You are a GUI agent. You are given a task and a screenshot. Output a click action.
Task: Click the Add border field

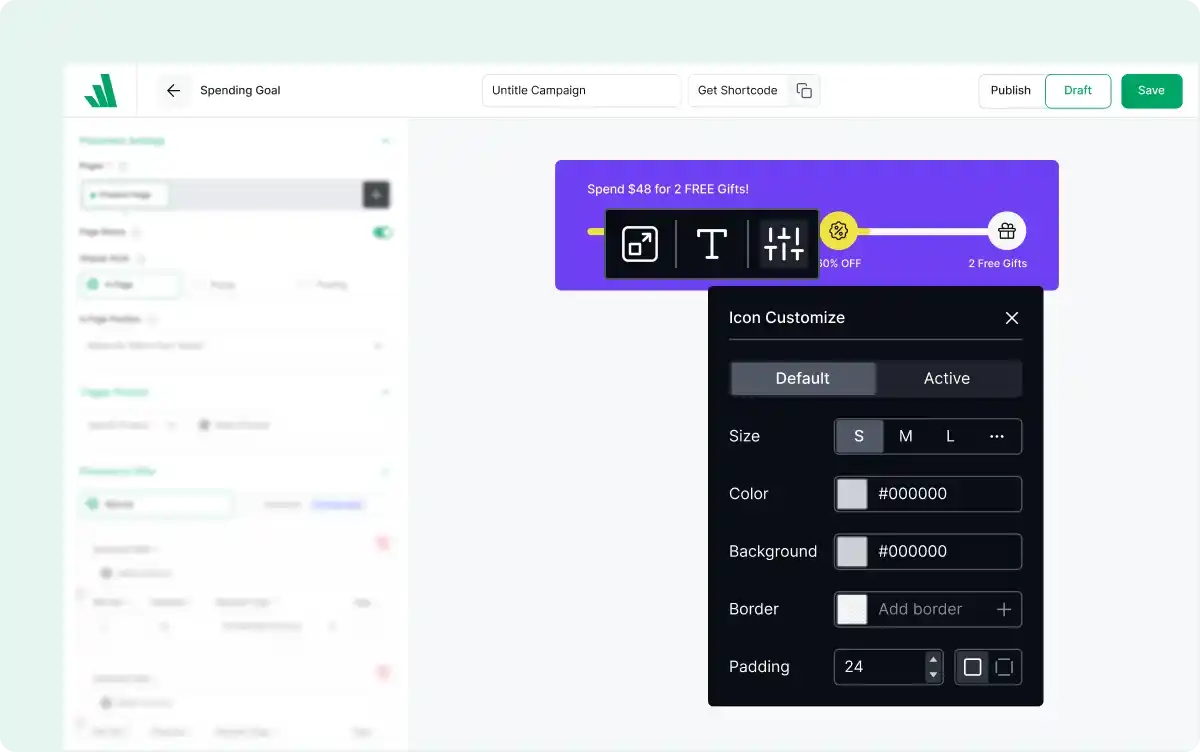pos(928,609)
